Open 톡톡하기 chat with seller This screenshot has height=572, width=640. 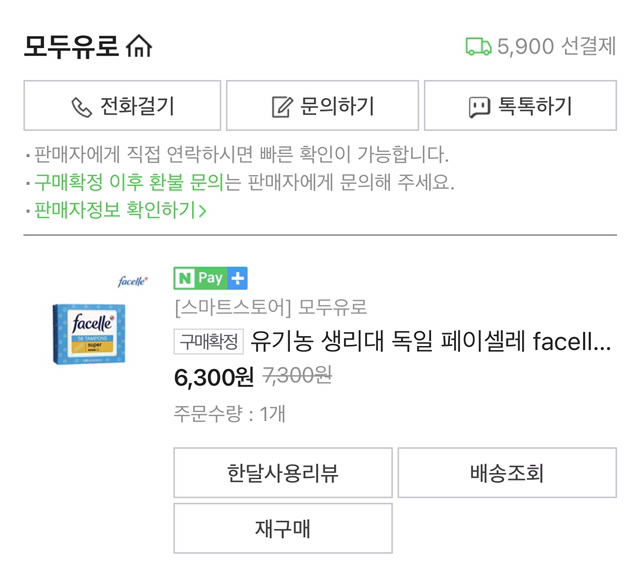pyautogui.click(x=520, y=106)
